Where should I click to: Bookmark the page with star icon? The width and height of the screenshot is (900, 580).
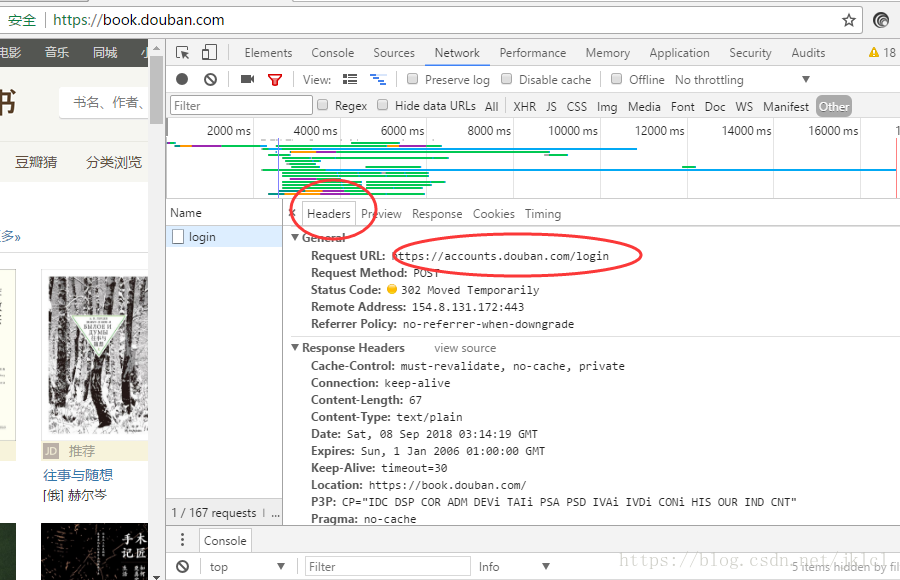(848, 21)
